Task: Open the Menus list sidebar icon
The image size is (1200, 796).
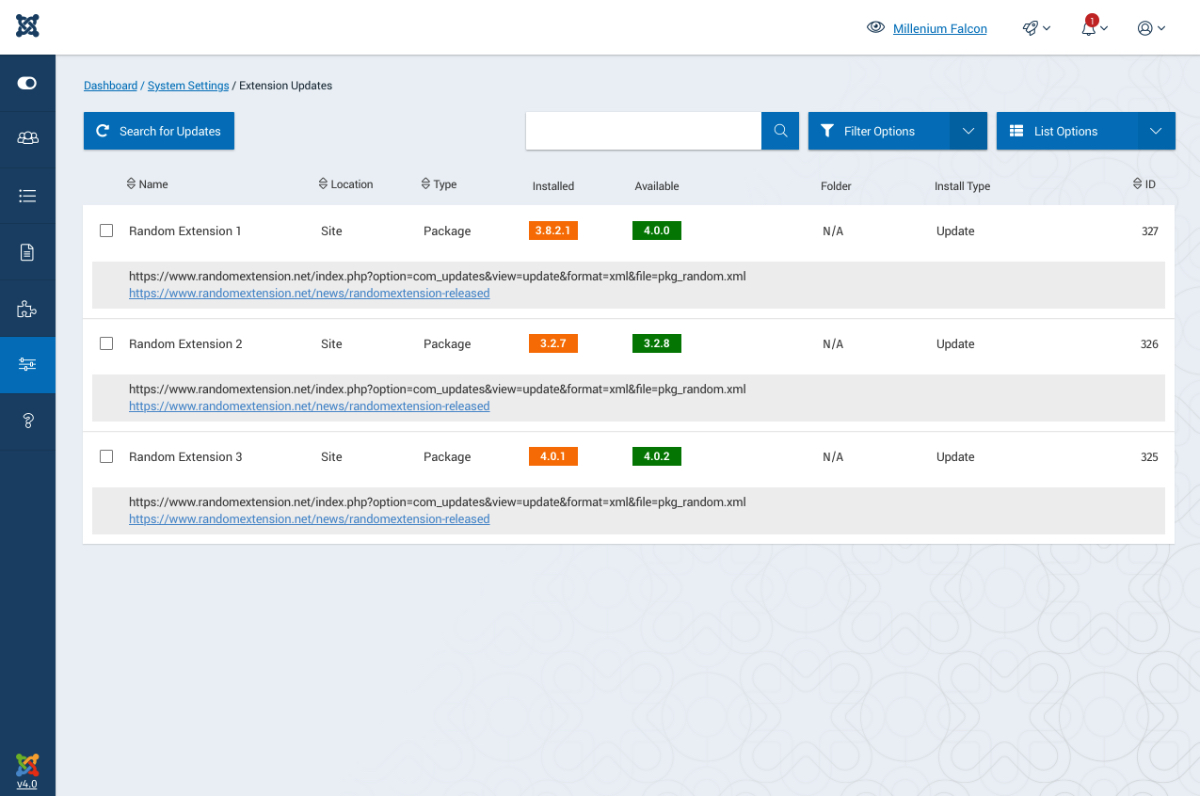Action: pos(27,196)
